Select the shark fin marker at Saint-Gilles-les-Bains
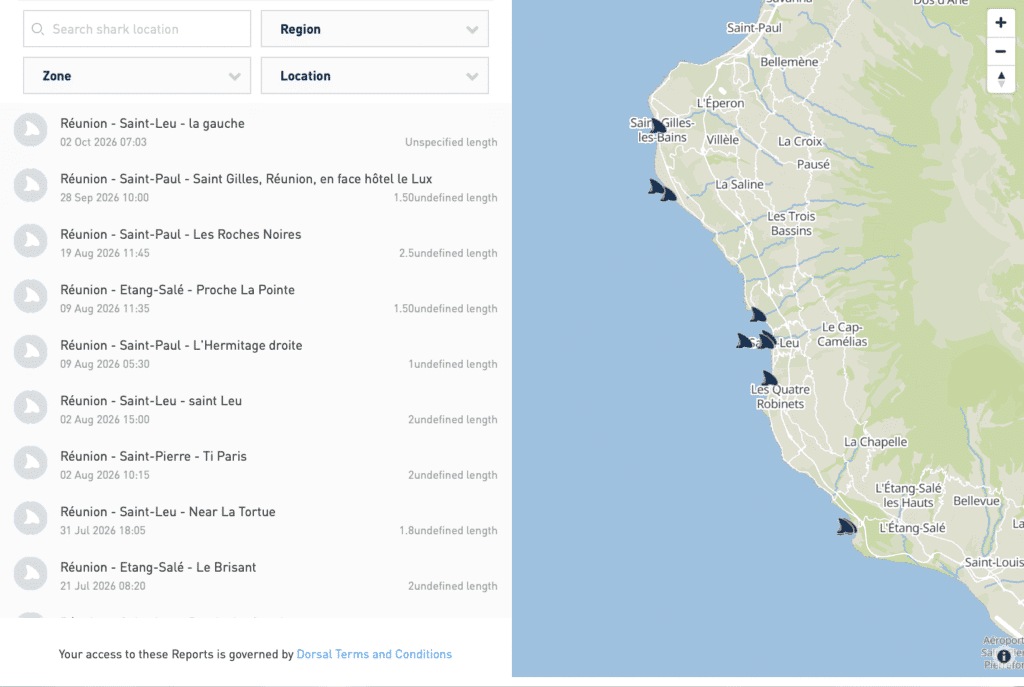The image size is (1024, 687). pos(658,125)
